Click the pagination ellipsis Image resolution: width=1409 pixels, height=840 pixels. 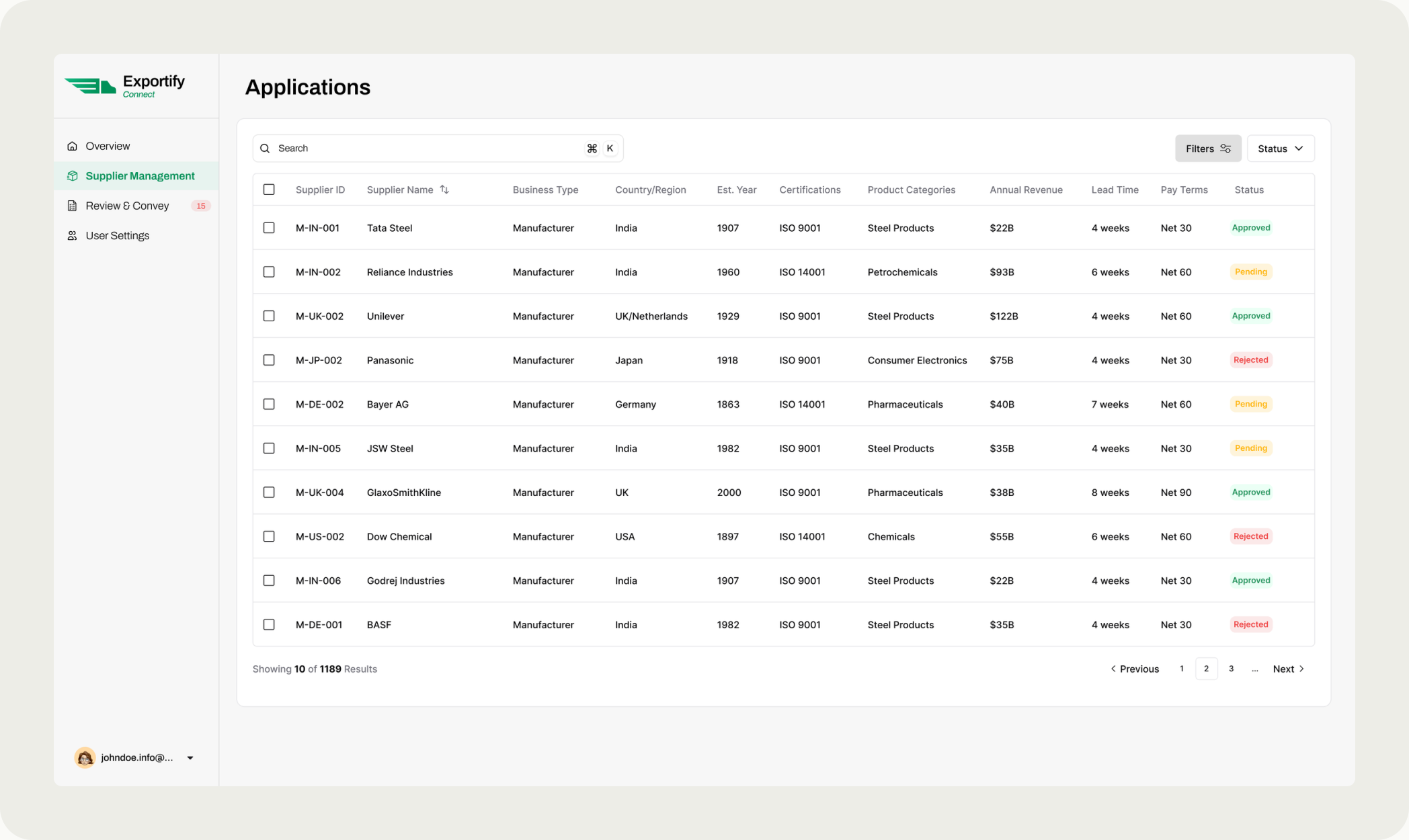[1254, 669]
